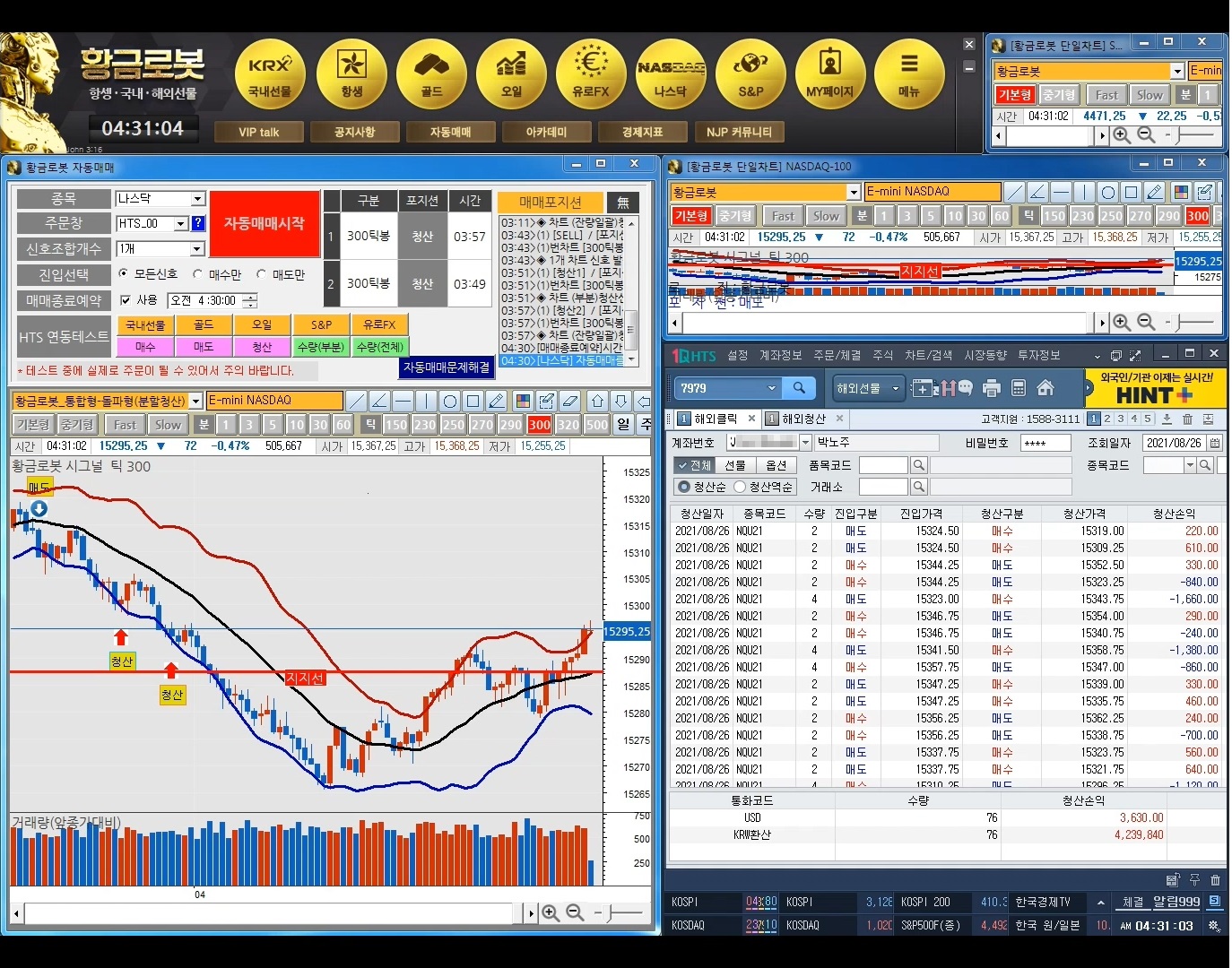The image size is (1232, 968).
Task: Click the 아카데미 button
Action: [546, 132]
